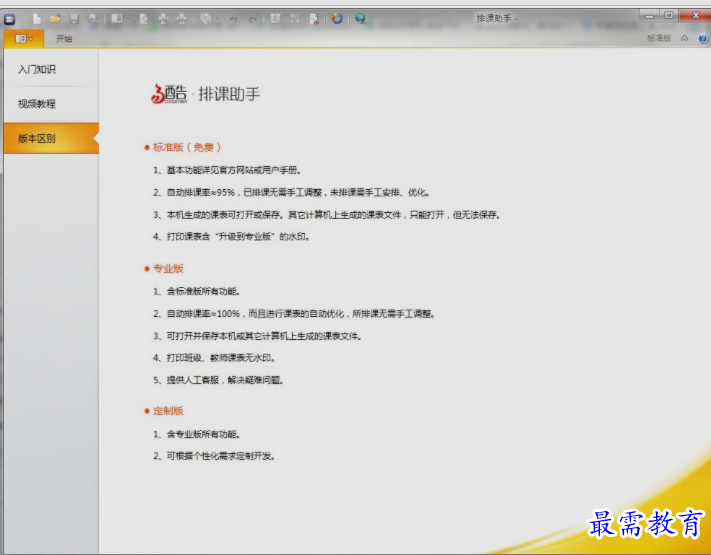The height and width of the screenshot is (555, 711).
Task: Click the line mentioning 自动排课率≈95%
Action: point(291,192)
